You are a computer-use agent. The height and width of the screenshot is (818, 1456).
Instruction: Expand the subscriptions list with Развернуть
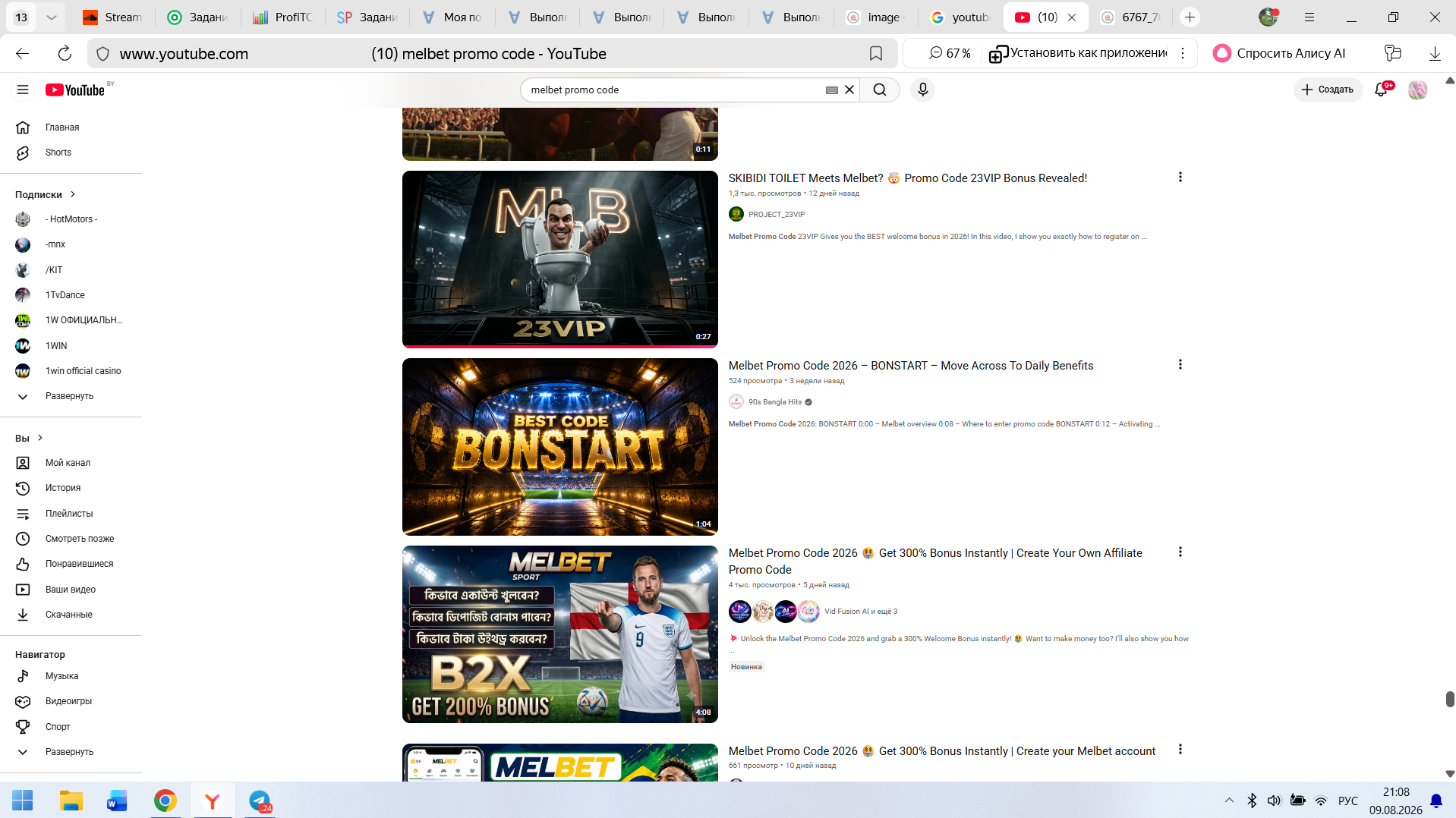point(71,396)
